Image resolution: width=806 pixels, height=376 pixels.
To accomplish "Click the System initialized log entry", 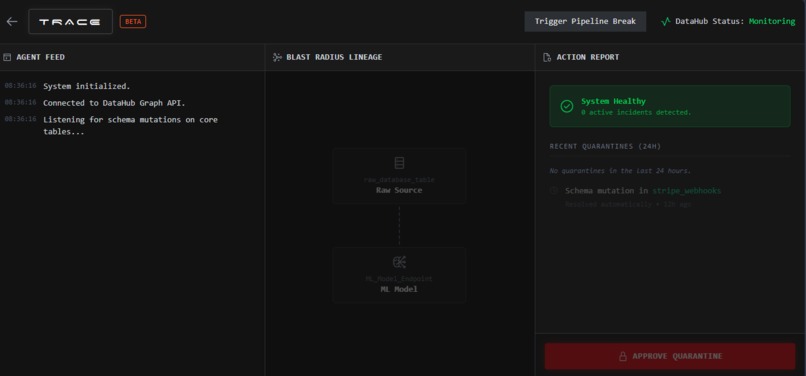I will click(86, 86).
